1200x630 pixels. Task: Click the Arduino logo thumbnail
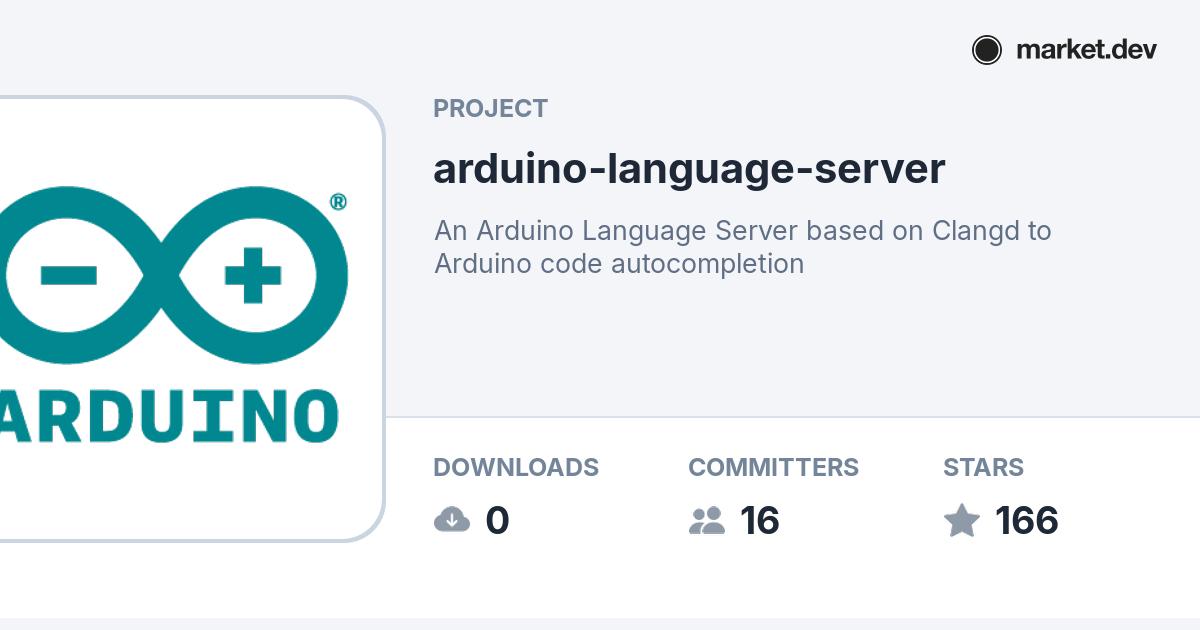pyautogui.click(x=190, y=320)
